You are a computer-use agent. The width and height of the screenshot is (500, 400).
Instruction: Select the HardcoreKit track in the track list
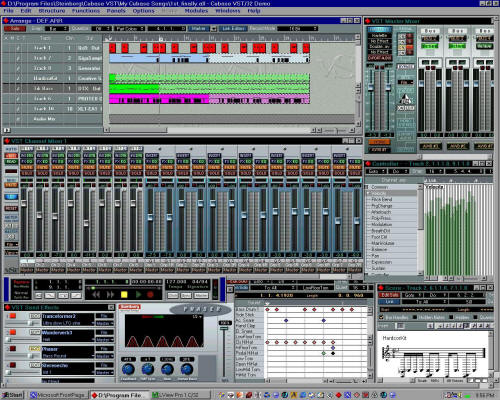[x=52, y=78]
